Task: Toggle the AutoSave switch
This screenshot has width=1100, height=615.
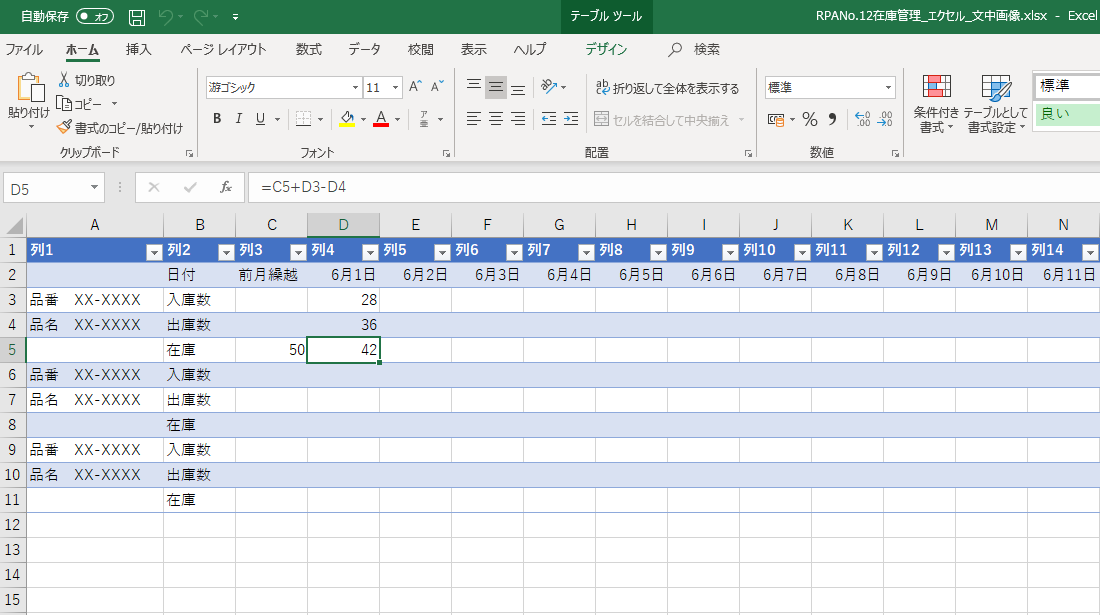Action: click(x=95, y=17)
